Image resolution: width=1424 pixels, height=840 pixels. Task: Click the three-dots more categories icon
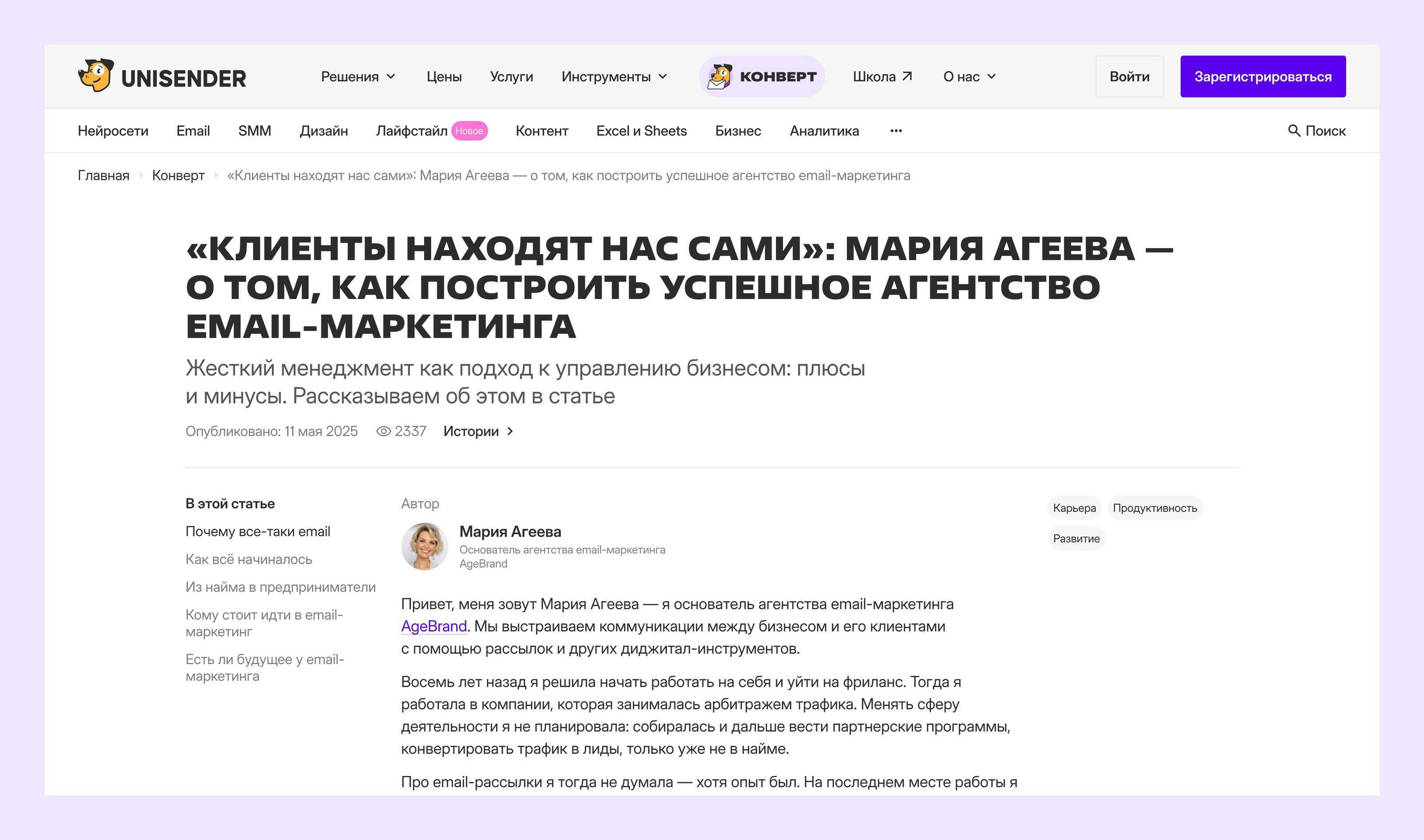click(896, 131)
